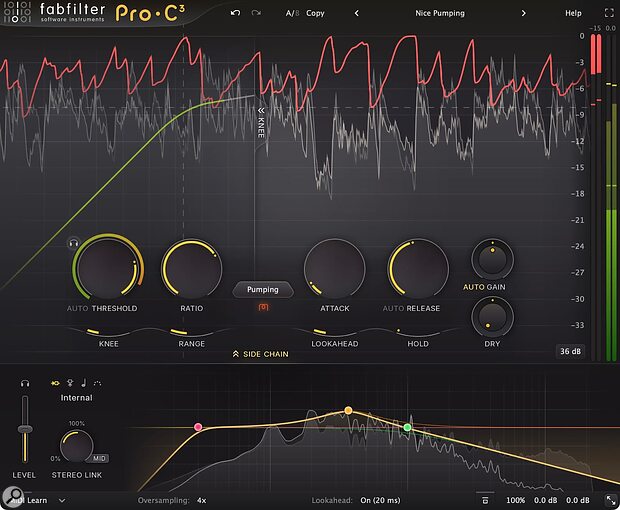
Task: Redo the last undone change
Action: (x=256, y=13)
